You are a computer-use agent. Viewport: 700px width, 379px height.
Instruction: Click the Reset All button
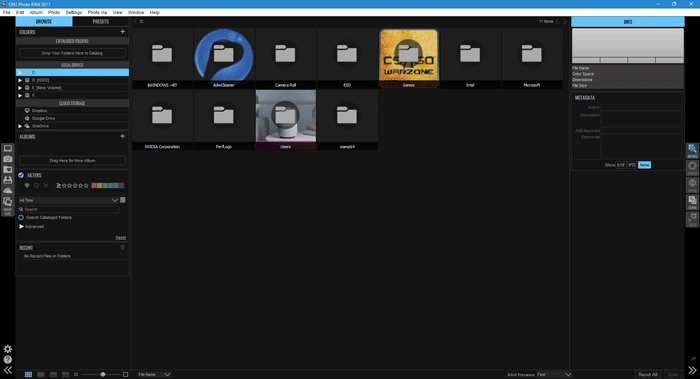648,375
